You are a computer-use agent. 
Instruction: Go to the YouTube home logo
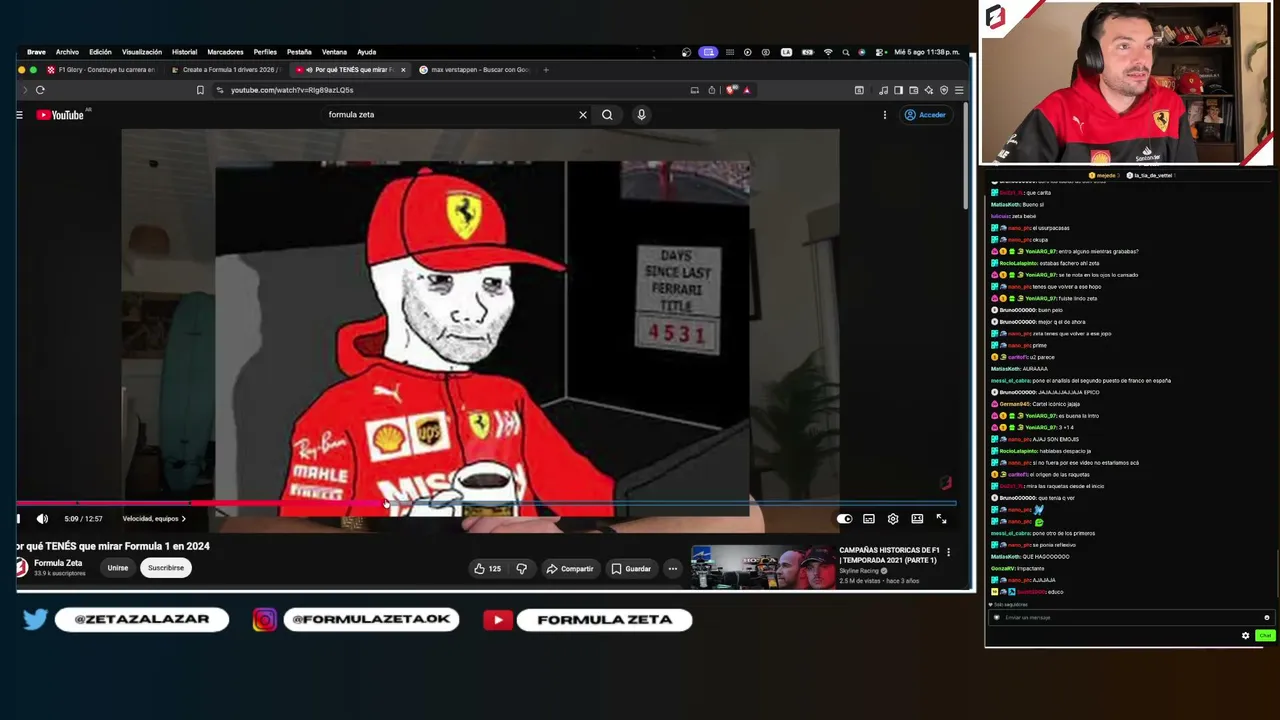60,115
